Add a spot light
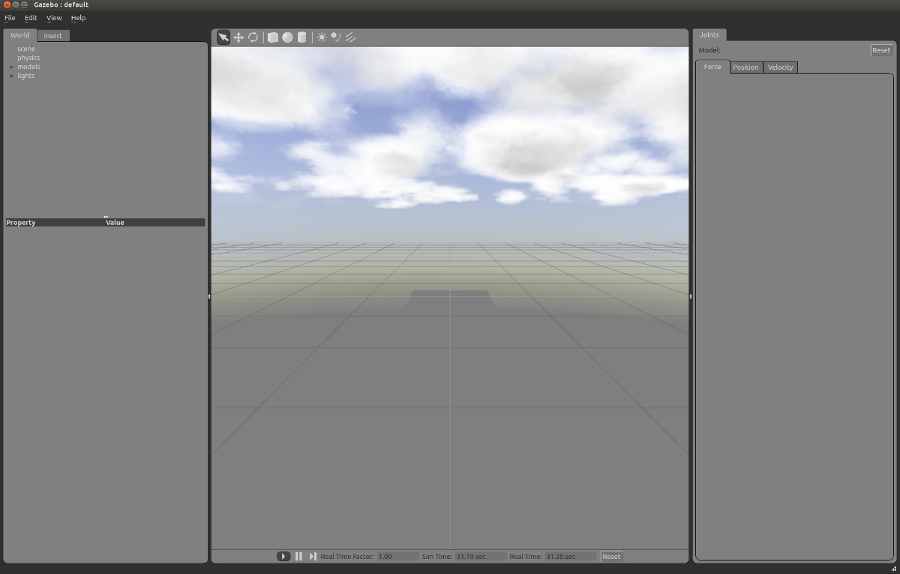 pos(336,37)
